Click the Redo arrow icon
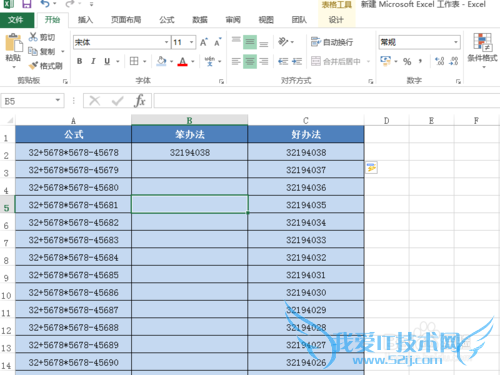 pos(70,4)
